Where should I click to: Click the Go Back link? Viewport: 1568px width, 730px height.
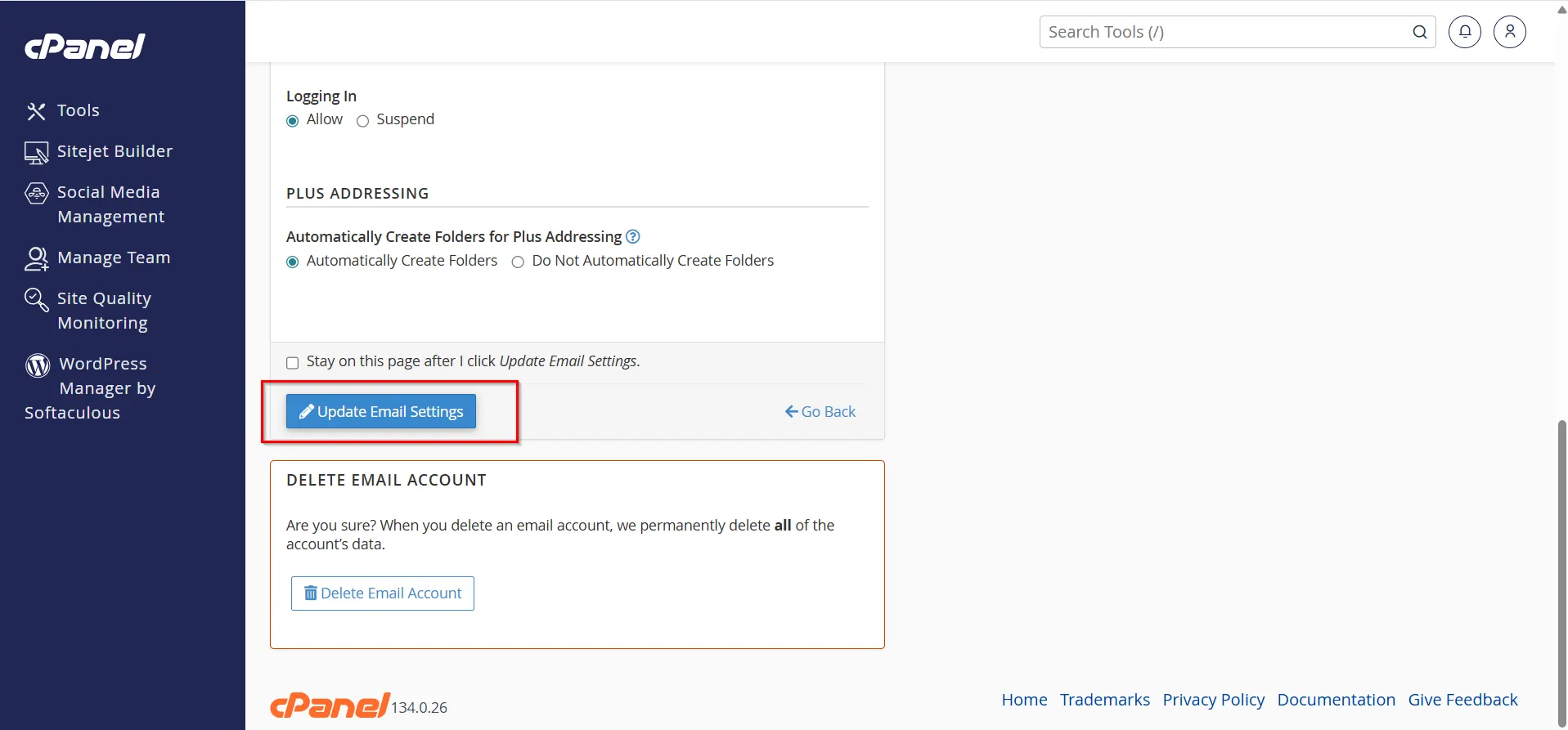click(820, 411)
